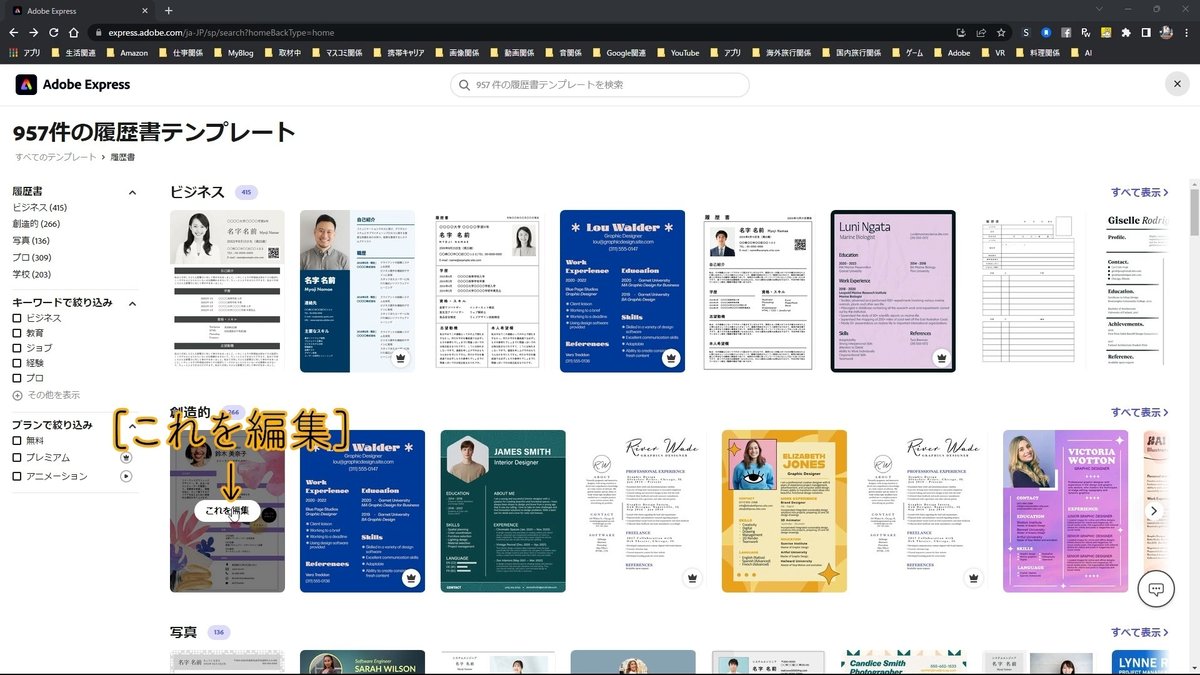Screen dimensions: 1200x675
Task: Select ビジネス (415) category
Action: pos(39,207)
